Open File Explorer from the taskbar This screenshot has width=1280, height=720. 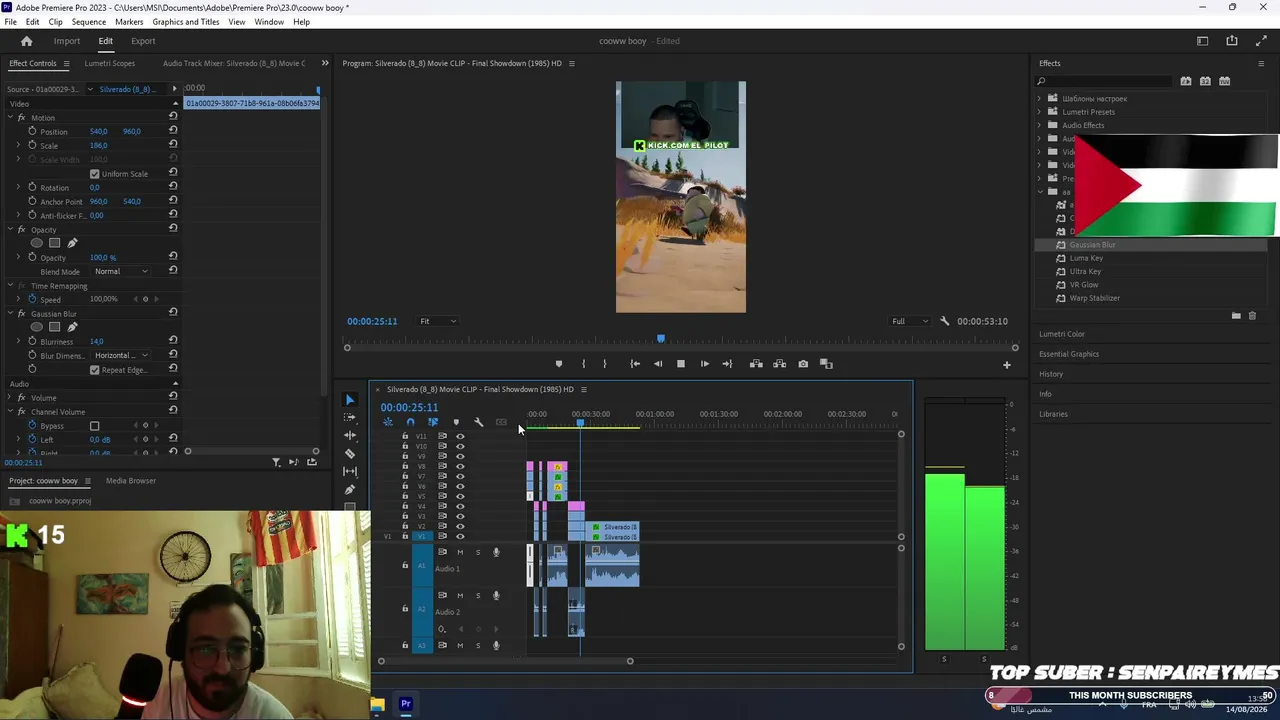377,704
